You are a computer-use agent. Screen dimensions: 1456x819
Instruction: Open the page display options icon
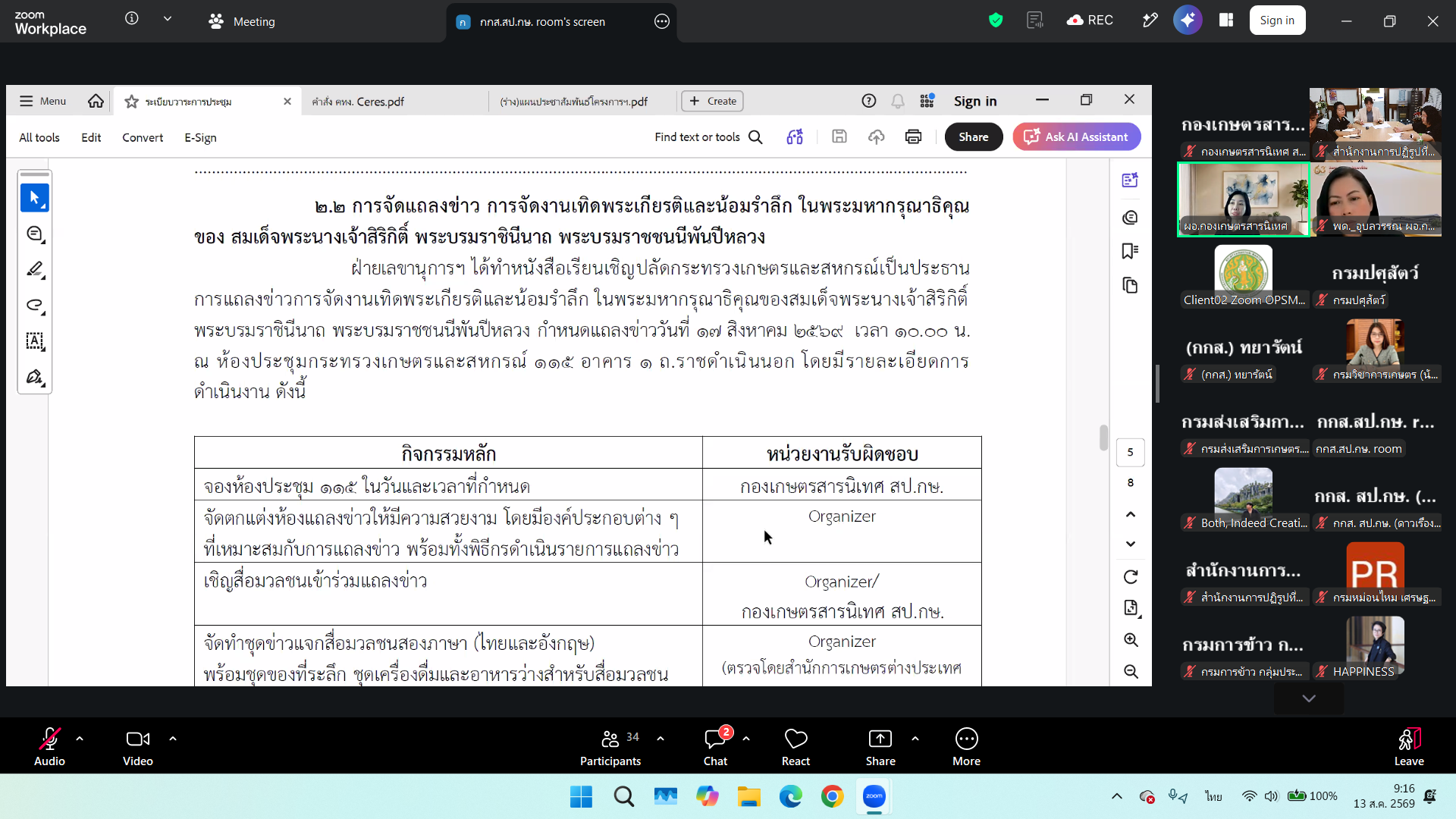coord(1131,608)
